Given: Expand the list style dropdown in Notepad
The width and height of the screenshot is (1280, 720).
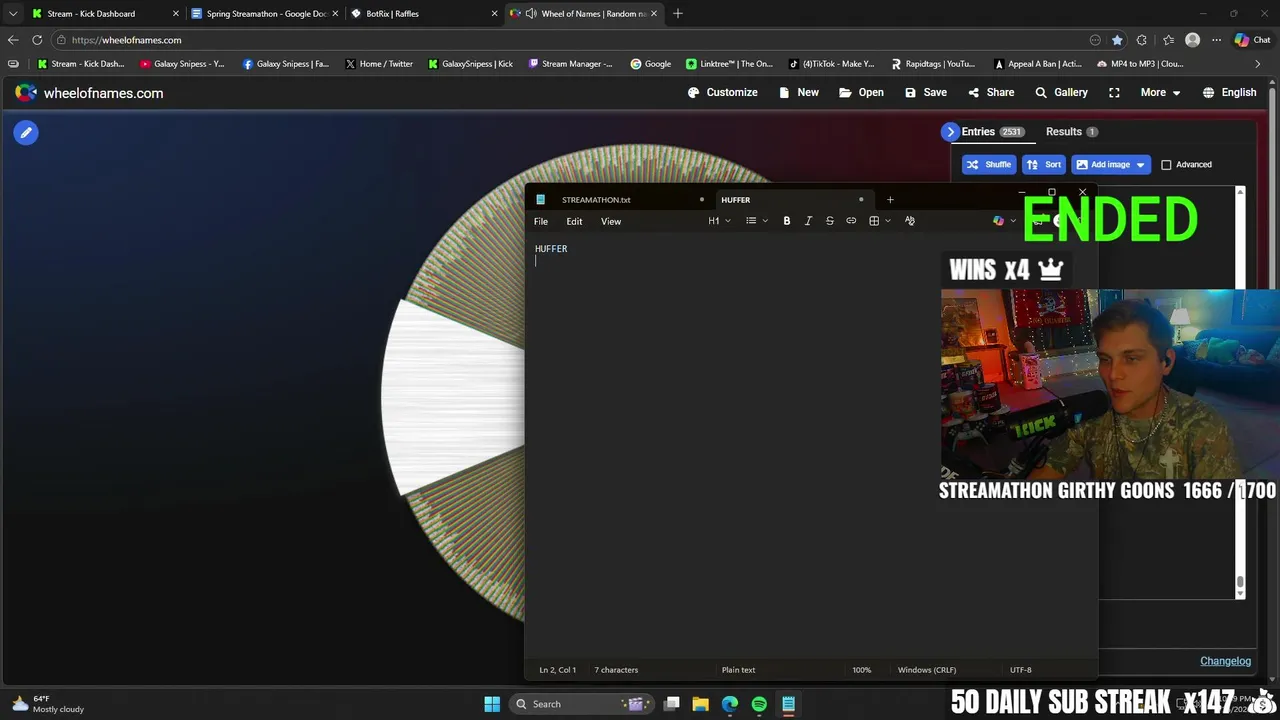Looking at the screenshot, I should tap(757, 221).
